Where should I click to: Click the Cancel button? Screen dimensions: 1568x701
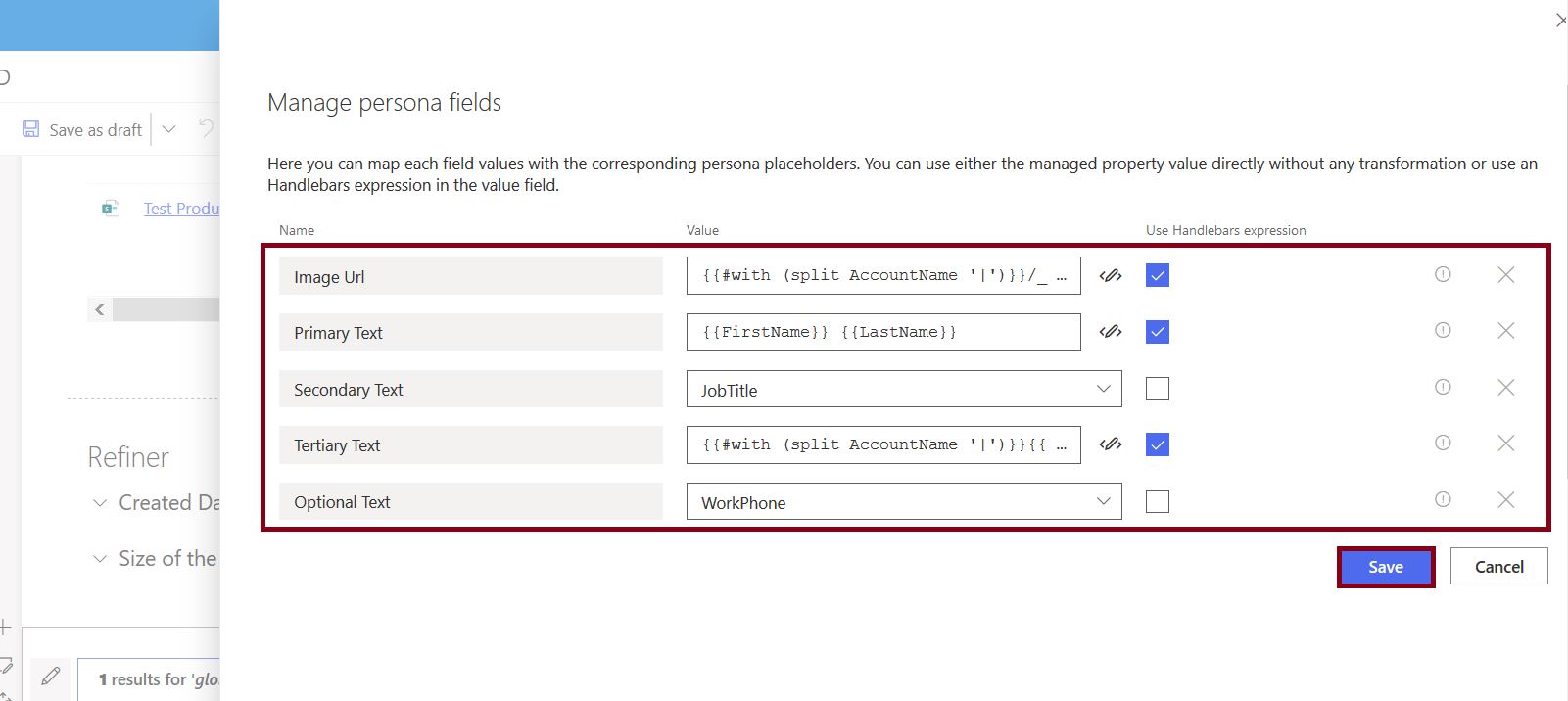[x=1499, y=567]
